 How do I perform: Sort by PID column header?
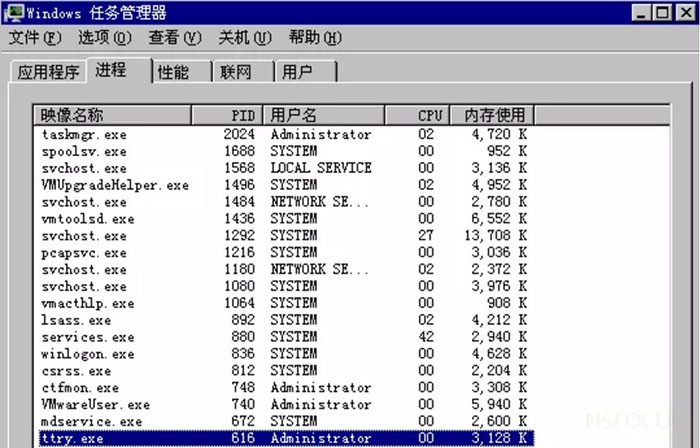(x=227, y=115)
